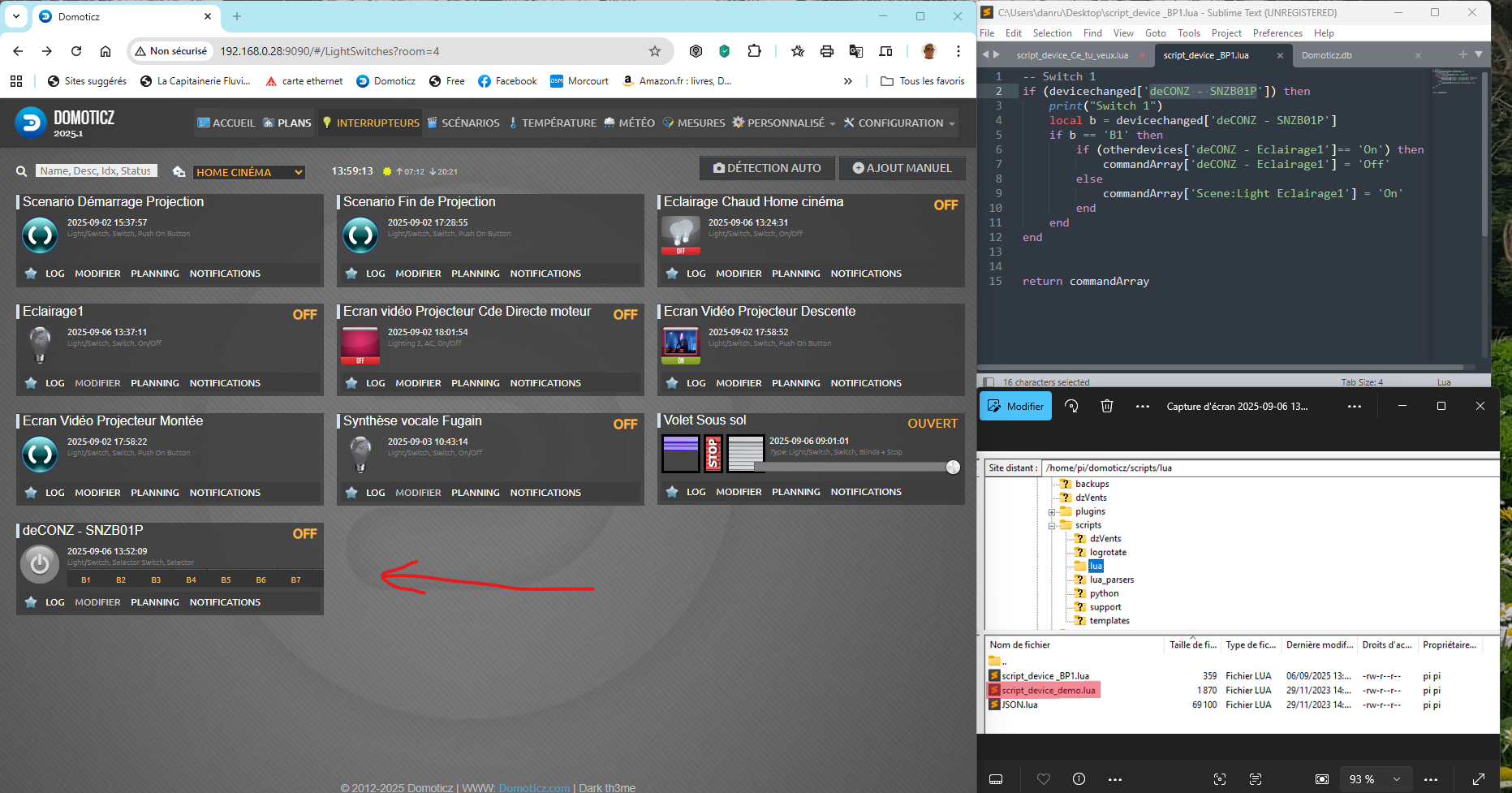Click DÉTECTION AUTO button

click(x=767, y=168)
